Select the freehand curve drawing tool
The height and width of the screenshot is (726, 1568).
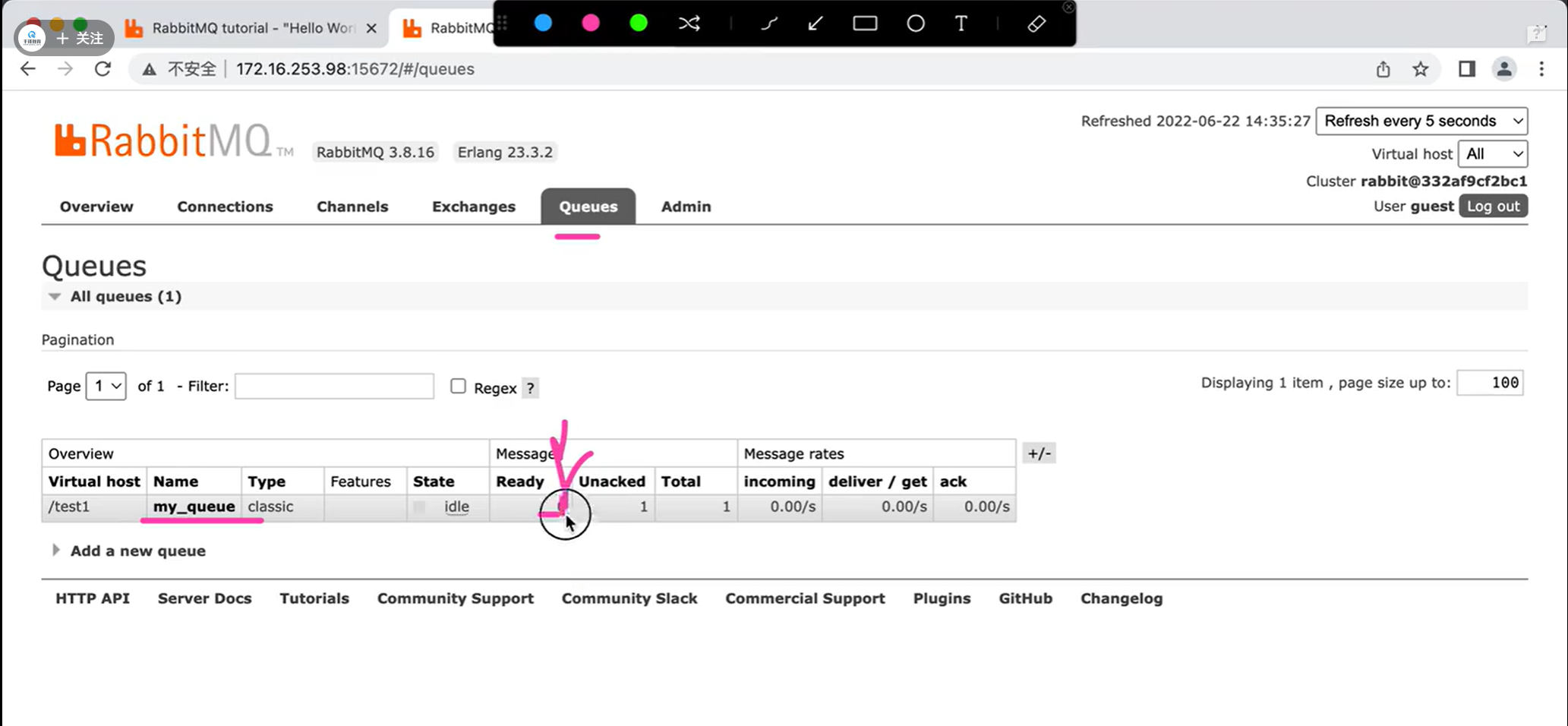tap(769, 24)
